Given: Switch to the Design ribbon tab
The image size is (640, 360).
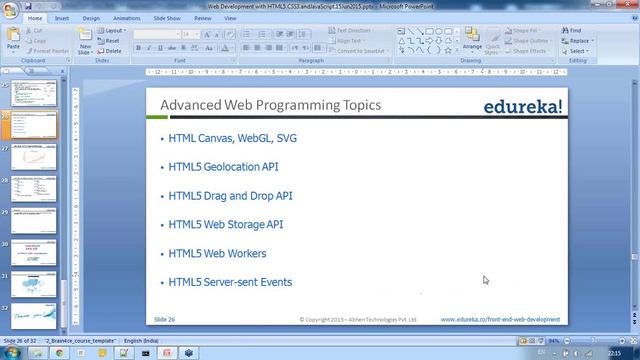Looking at the screenshot, I should [x=91, y=18].
